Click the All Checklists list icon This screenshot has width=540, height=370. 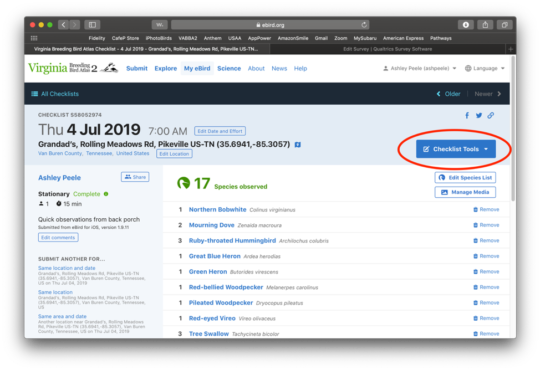tap(34, 94)
